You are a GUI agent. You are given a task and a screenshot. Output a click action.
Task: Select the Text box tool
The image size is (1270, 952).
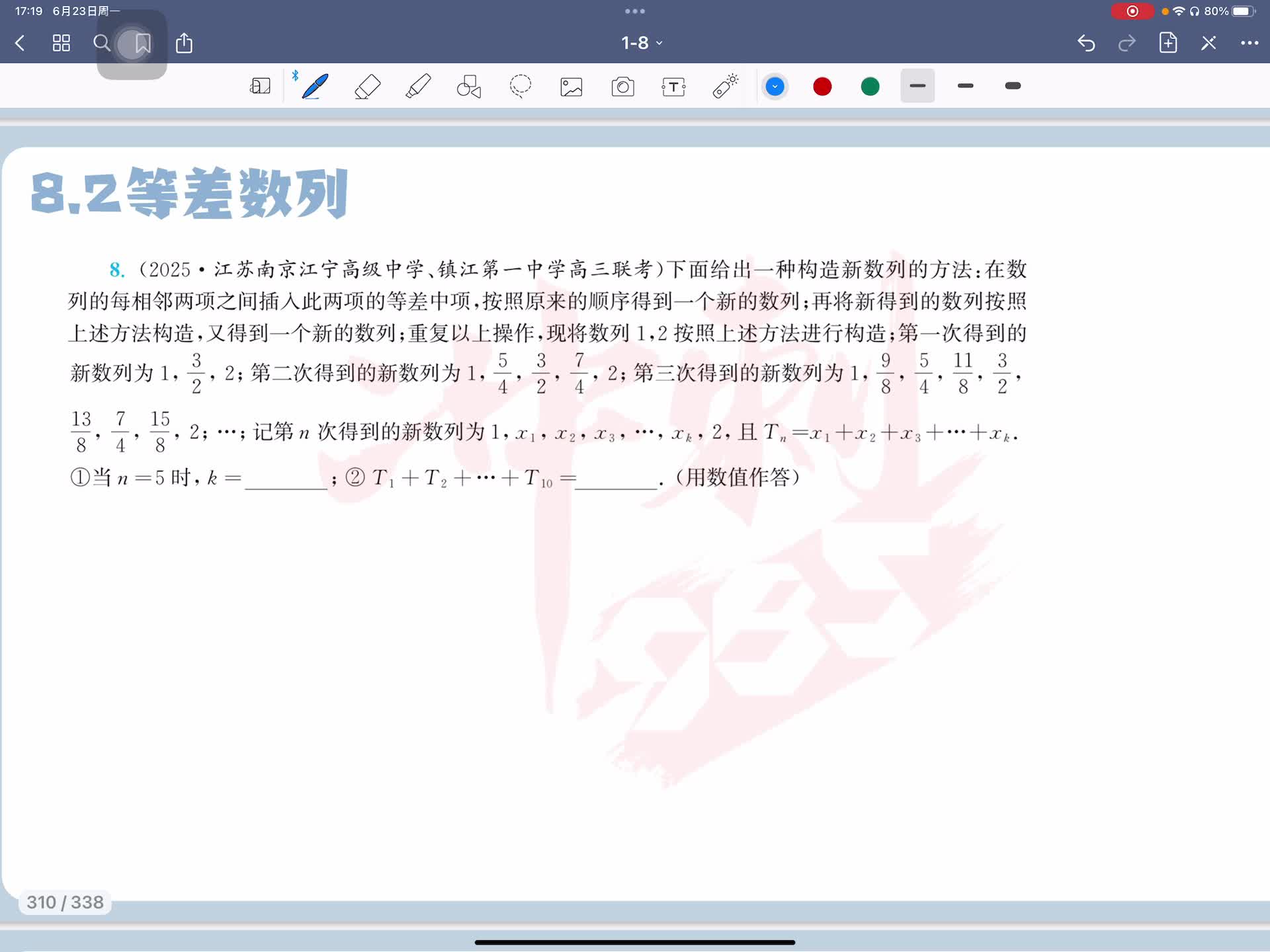click(673, 87)
